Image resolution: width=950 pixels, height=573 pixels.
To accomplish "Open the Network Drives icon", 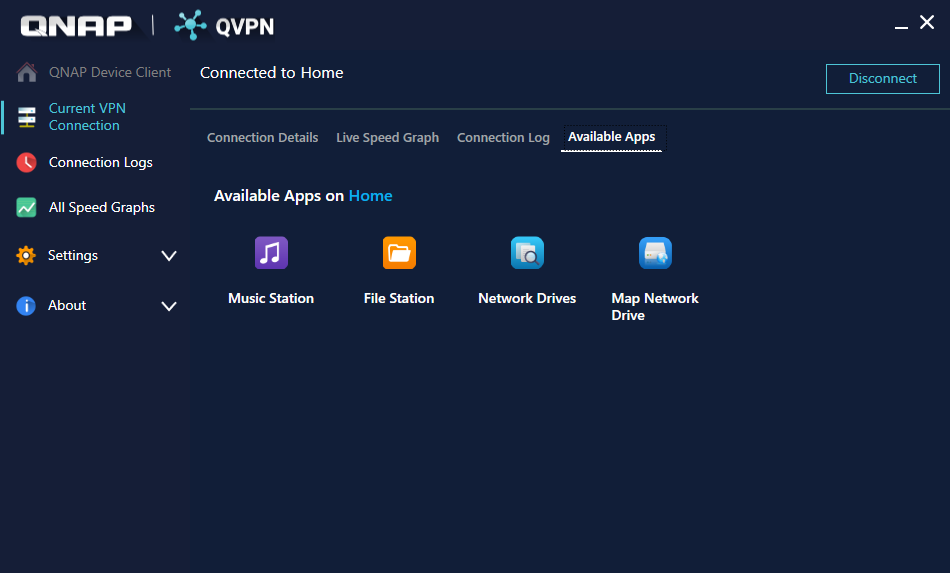I will point(527,253).
